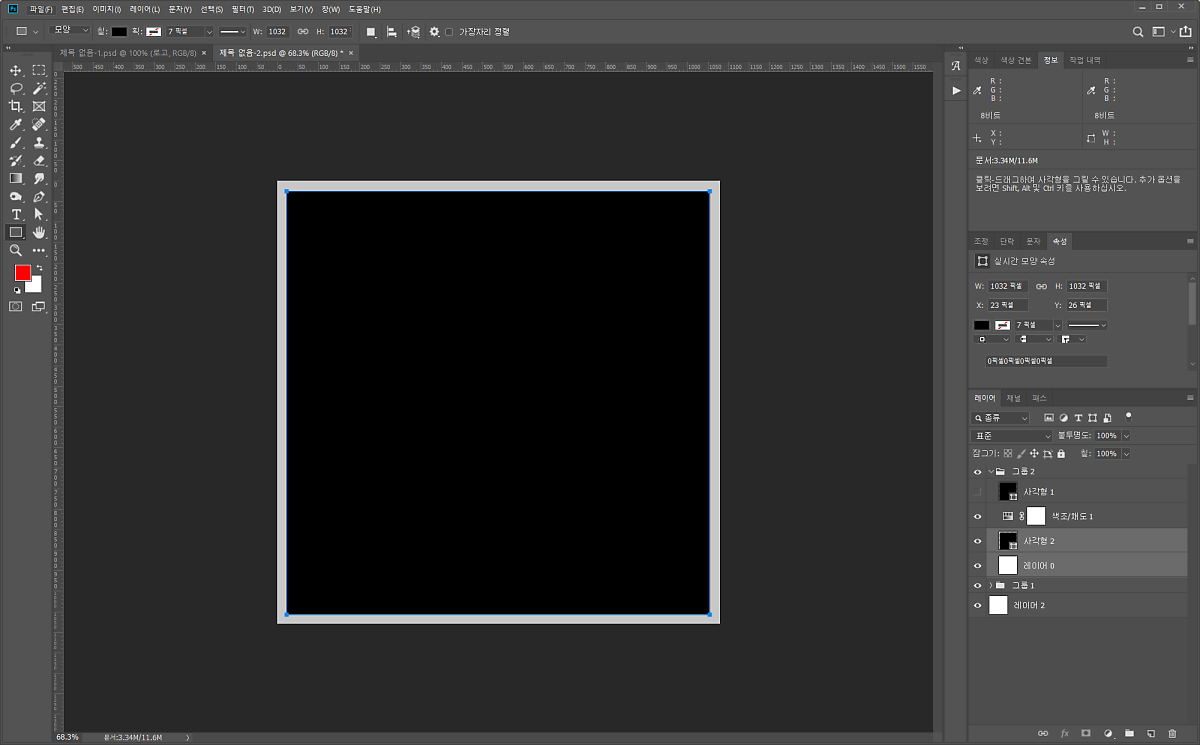This screenshot has width=1200, height=745.
Task: Pick the Crop tool
Action: click(16, 106)
